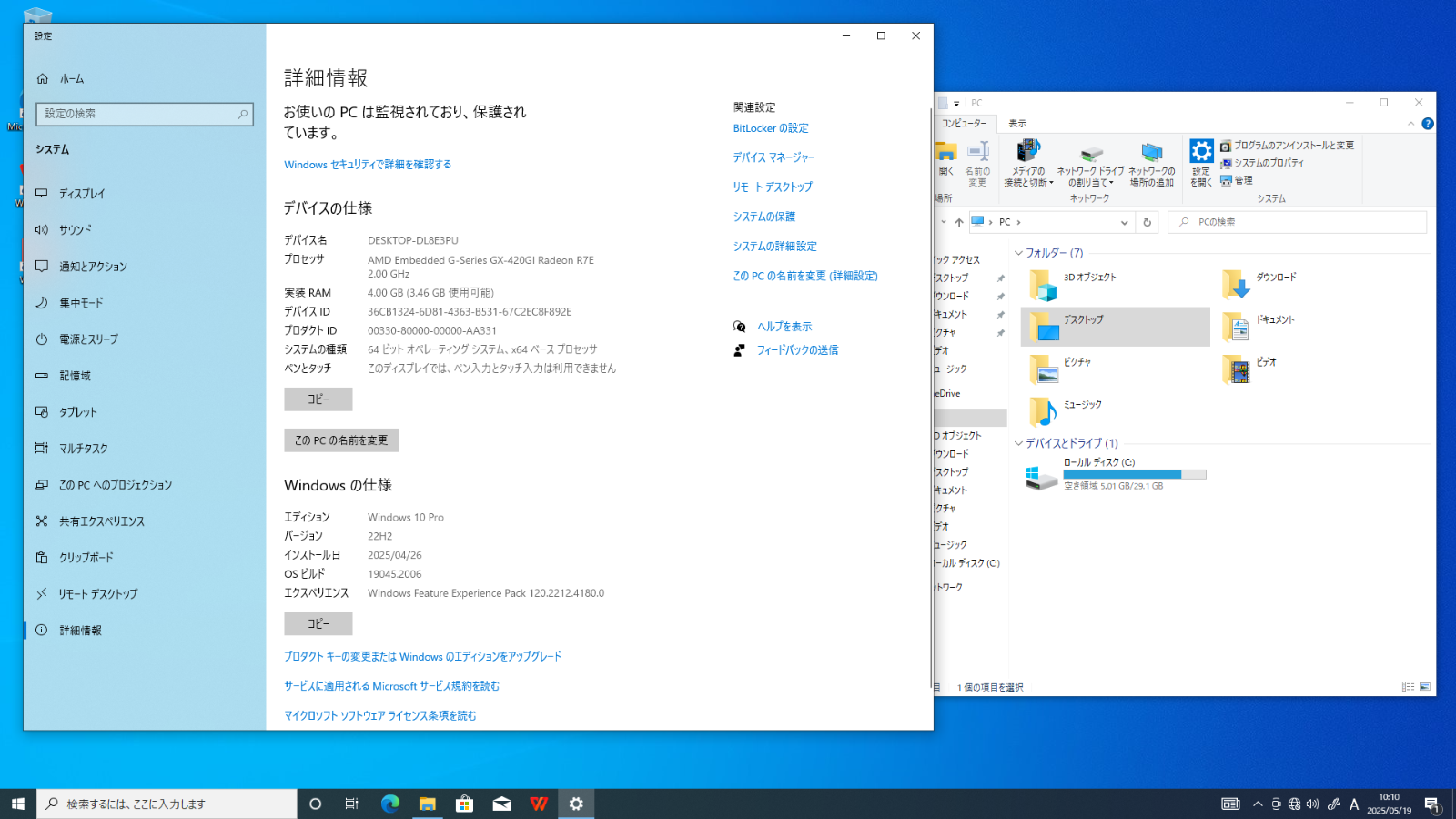Screen dimensions: 1456x819
Task: Click the この PC の名前を変更 button
Action: 341,440
